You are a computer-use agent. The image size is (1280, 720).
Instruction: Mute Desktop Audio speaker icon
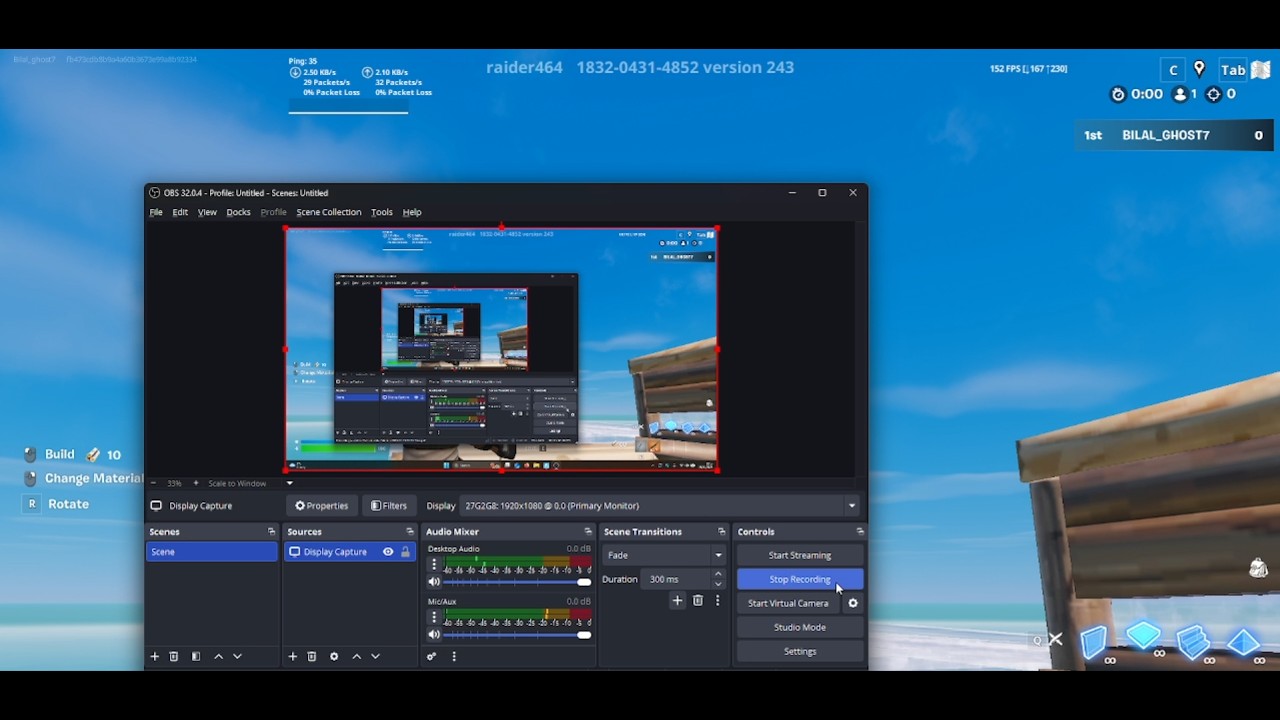(434, 581)
